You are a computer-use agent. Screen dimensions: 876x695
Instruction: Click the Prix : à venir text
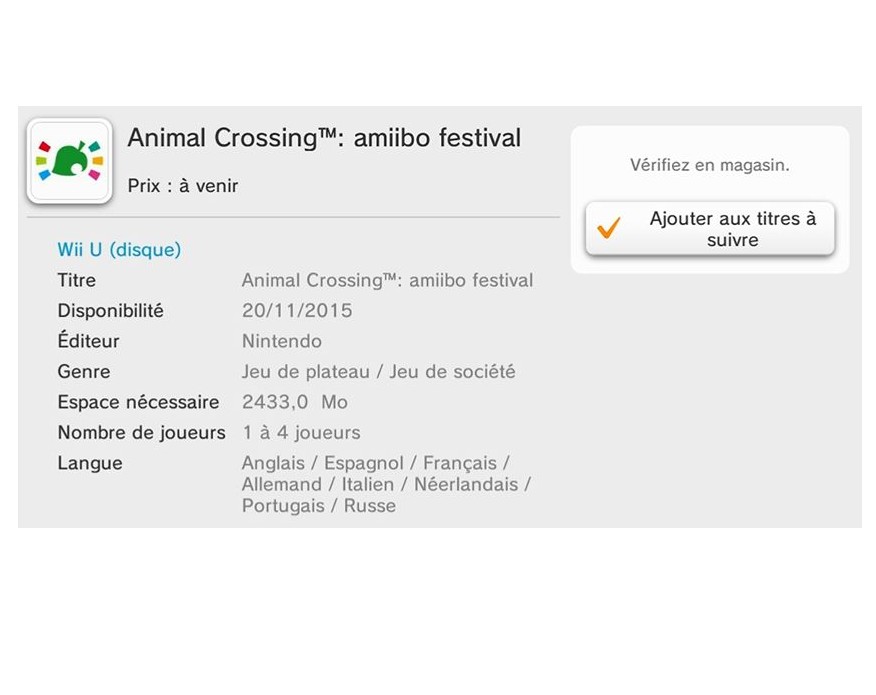click(183, 185)
